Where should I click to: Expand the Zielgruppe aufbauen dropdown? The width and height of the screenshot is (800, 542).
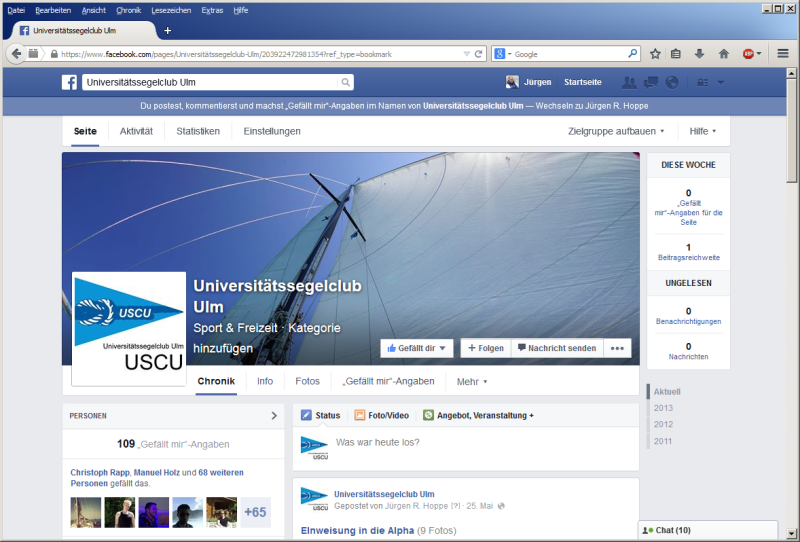click(x=616, y=131)
